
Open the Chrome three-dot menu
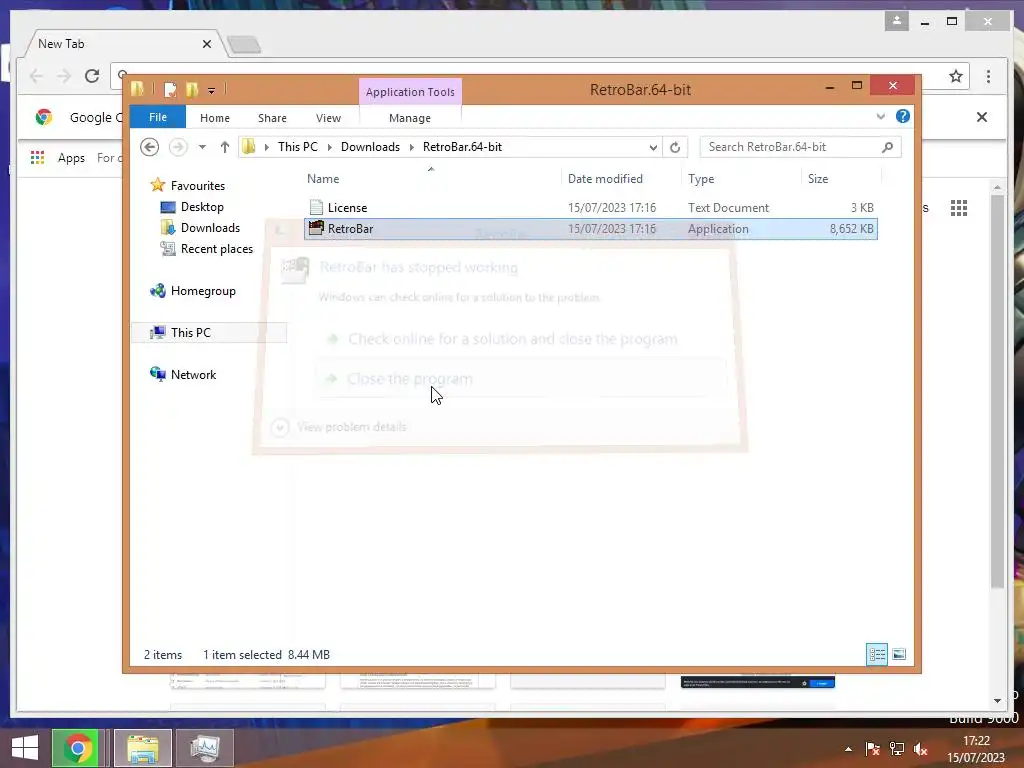click(x=988, y=76)
